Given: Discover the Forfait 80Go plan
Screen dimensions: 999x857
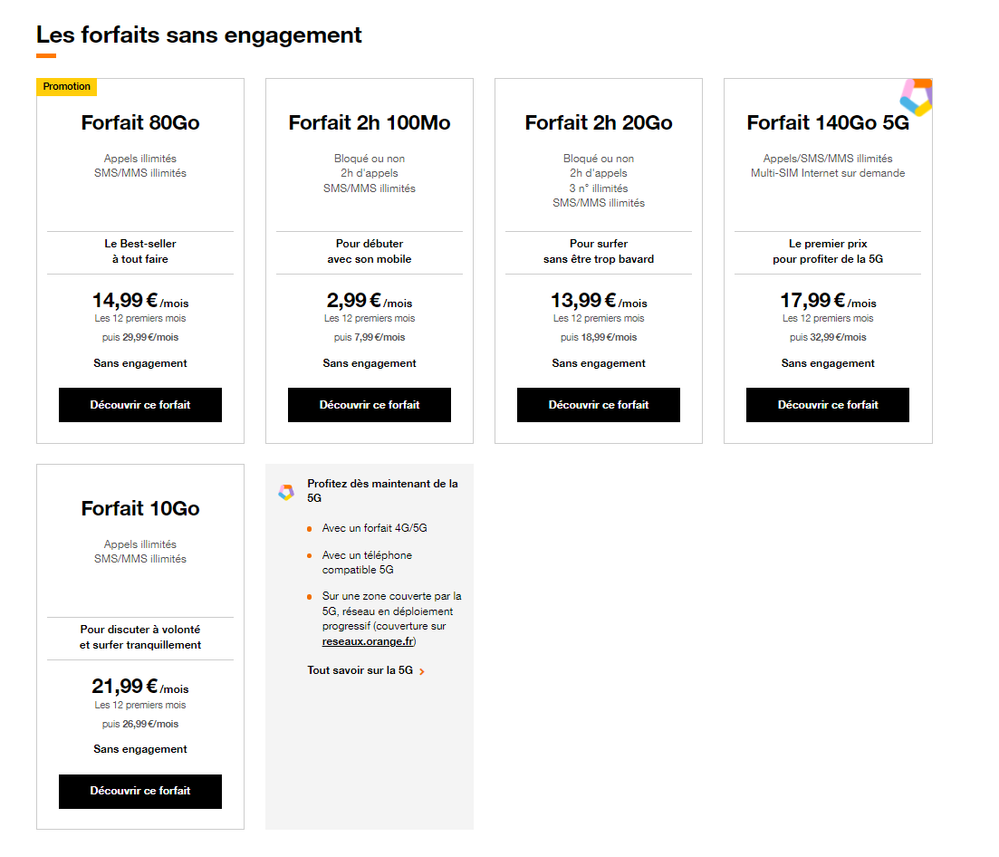Looking at the screenshot, I should point(140,405).
